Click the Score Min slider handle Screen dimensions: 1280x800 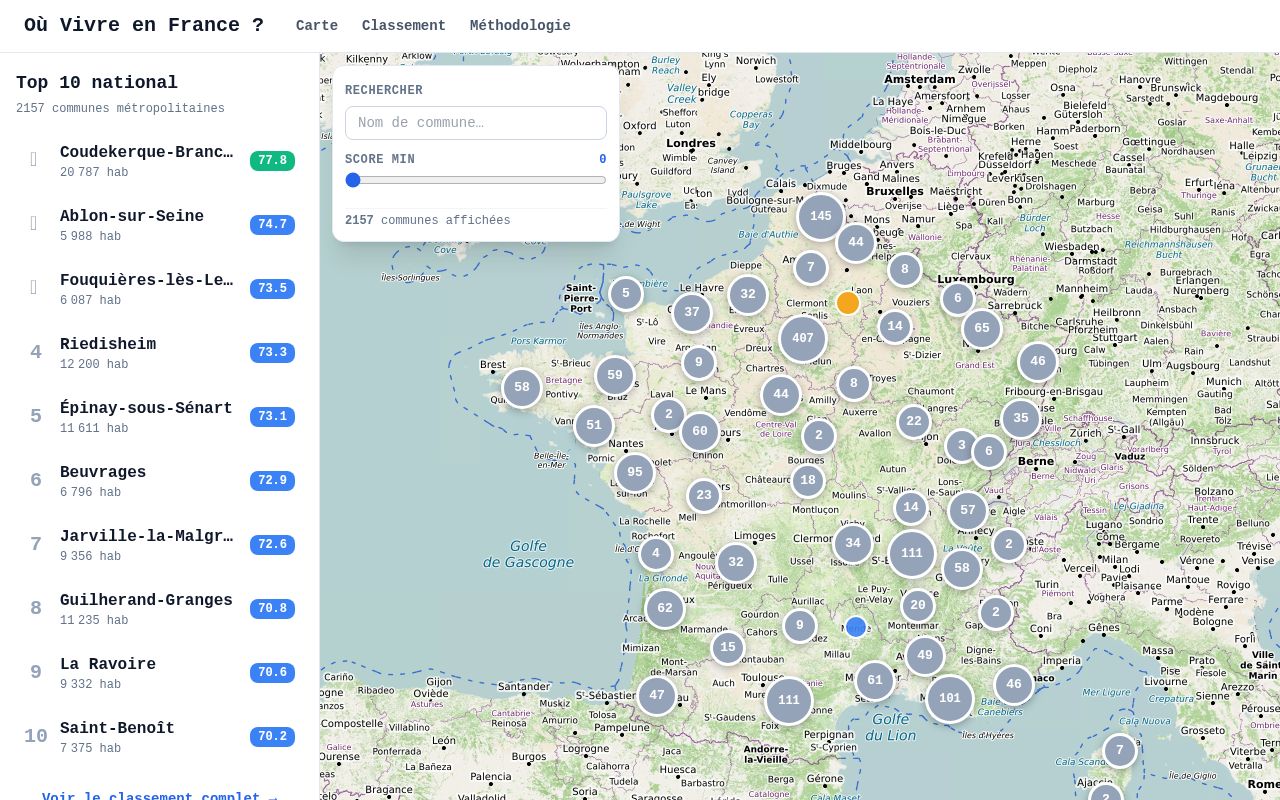pos(352,180)
